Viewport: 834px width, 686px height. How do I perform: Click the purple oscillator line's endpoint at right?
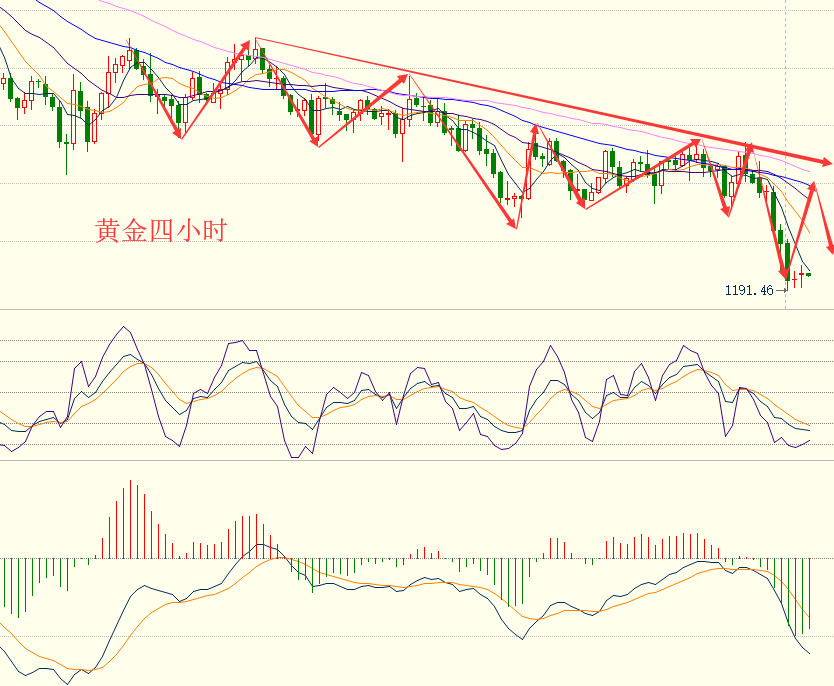(810, 440)
